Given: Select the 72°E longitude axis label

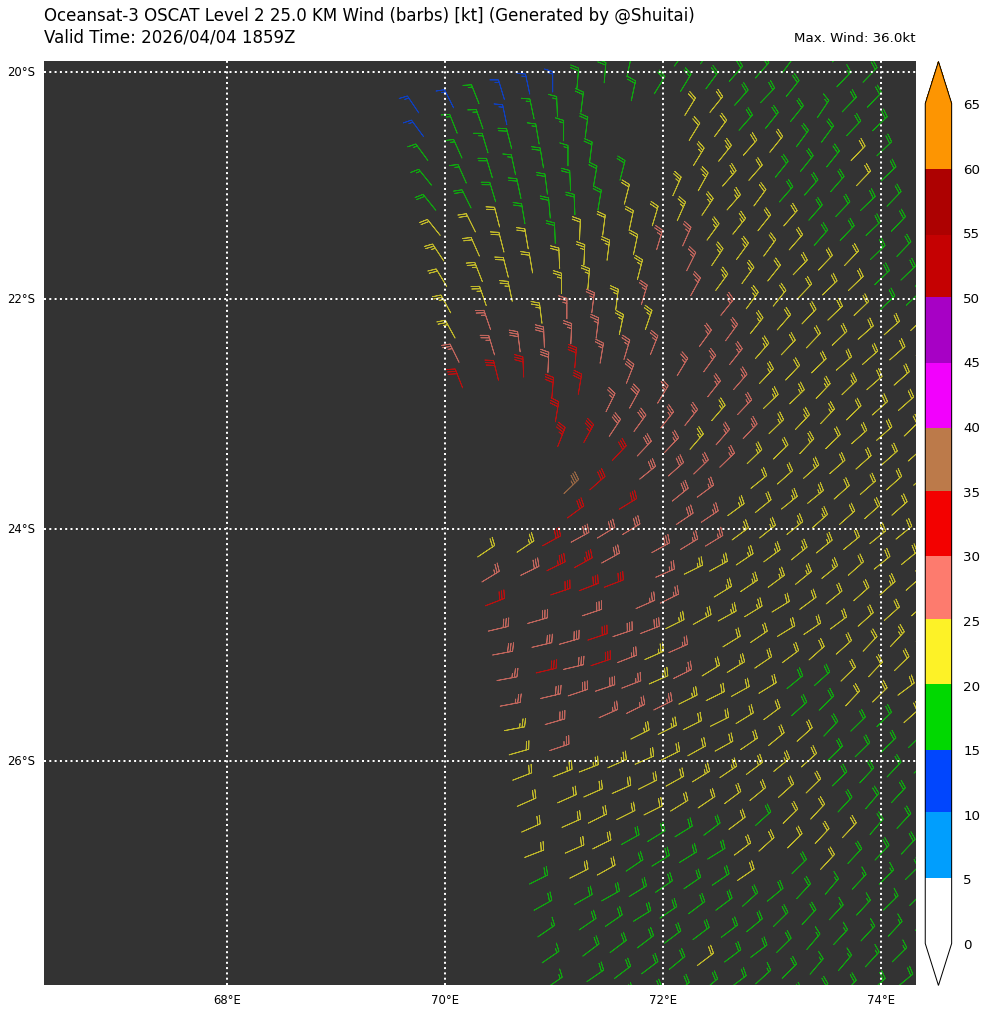Looking at the screenshot, I should click(x=663, y=1000).
